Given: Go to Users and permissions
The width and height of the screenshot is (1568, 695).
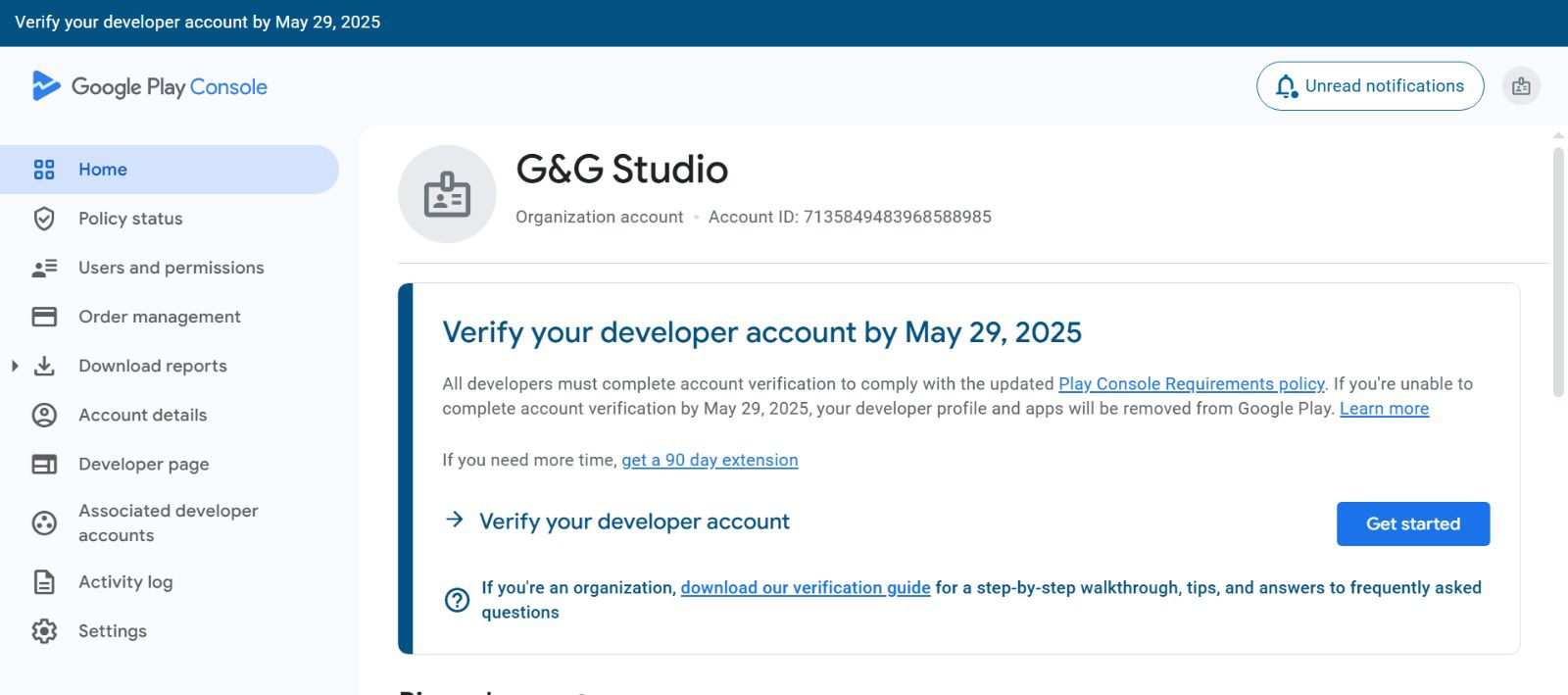Looking at the screenshot, I should tap(169, 268).
